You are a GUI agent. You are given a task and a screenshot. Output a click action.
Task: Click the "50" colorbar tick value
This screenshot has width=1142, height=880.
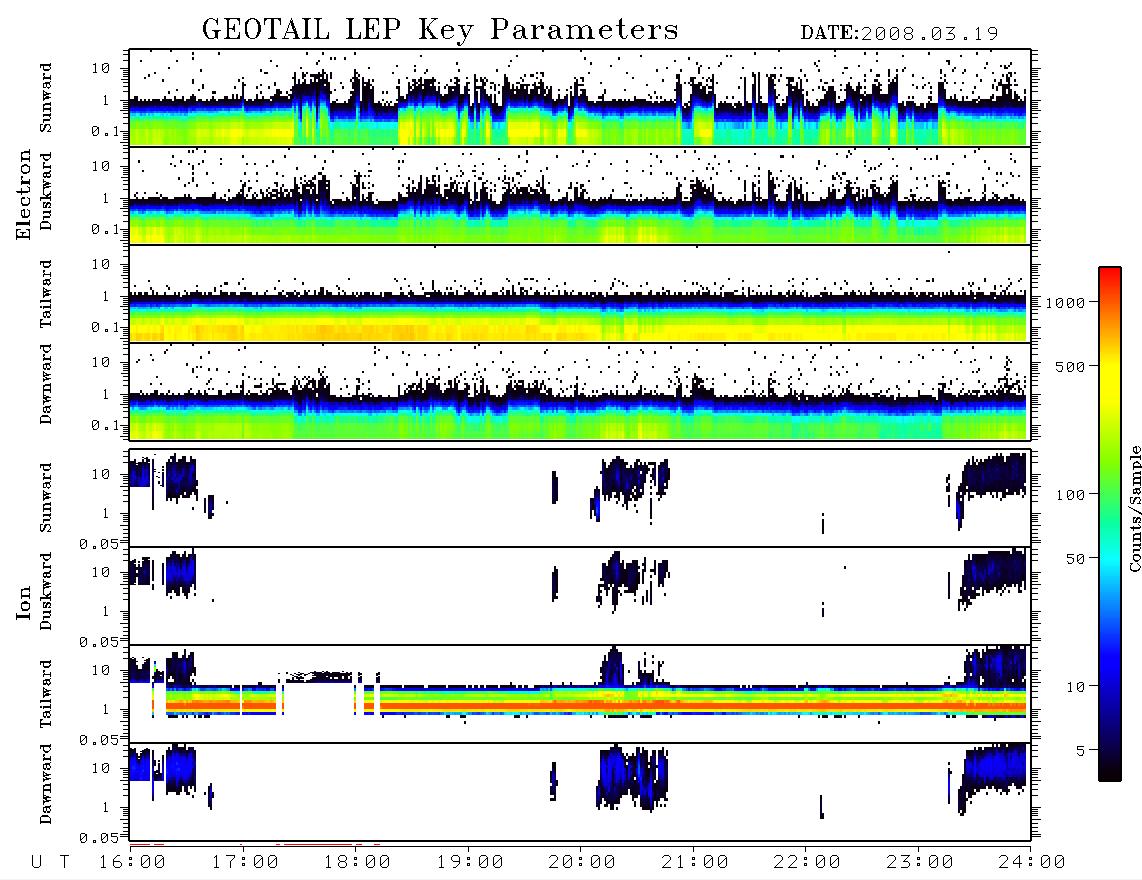(1076, 559)
